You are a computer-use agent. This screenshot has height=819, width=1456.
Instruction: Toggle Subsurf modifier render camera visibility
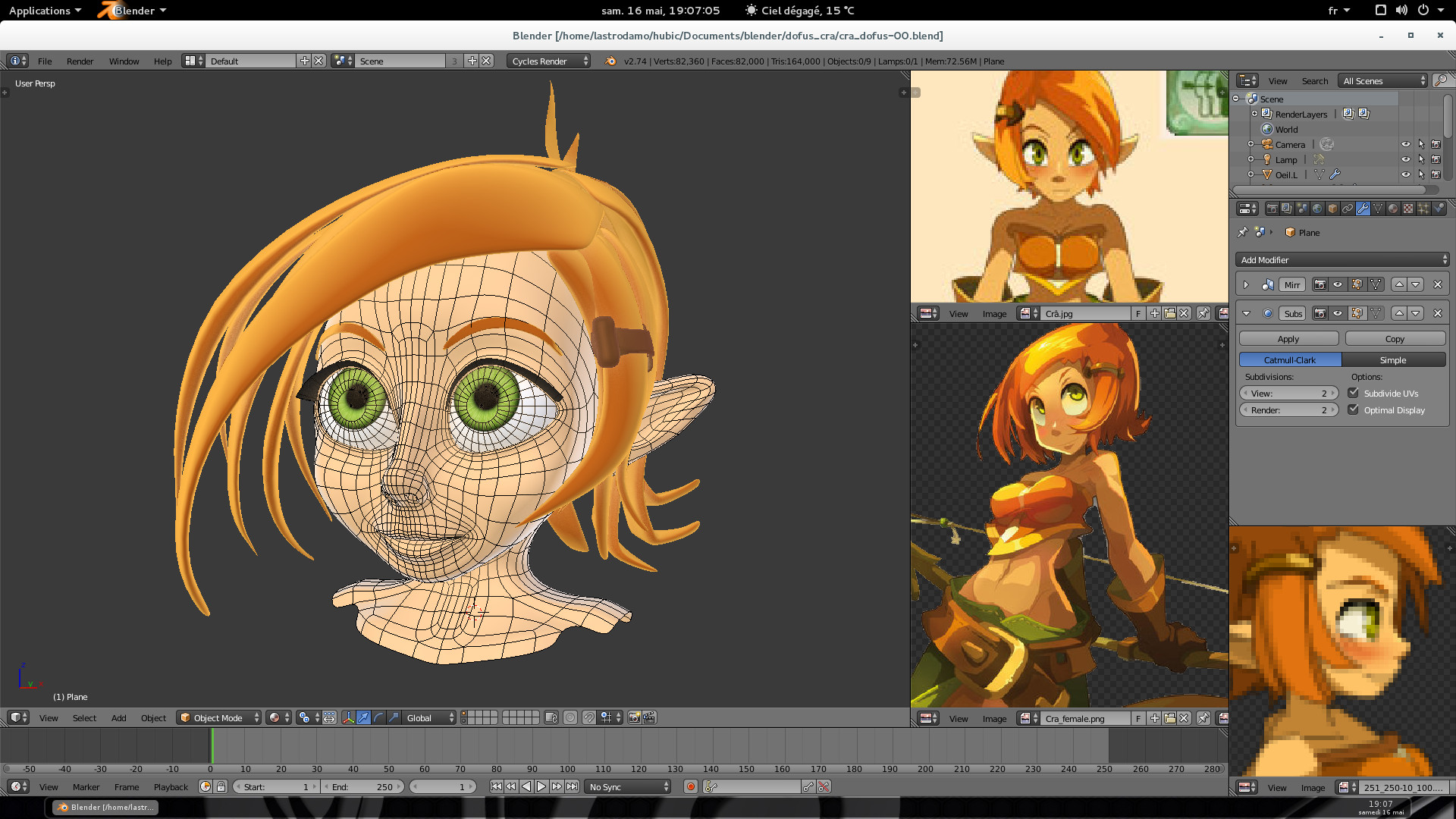1320,313
